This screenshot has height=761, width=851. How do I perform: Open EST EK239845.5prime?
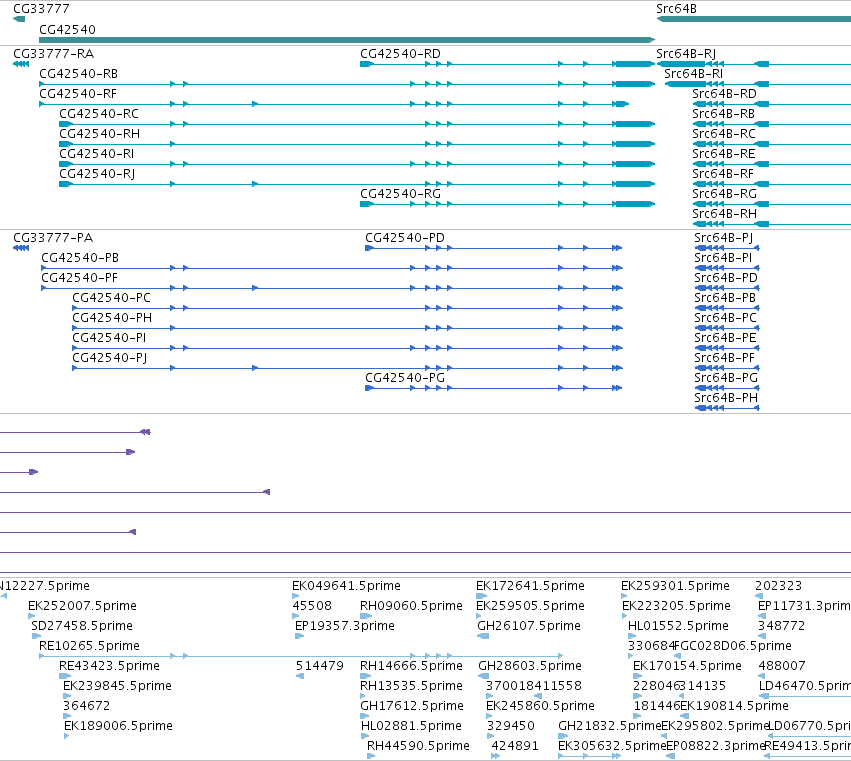point(117,687)
